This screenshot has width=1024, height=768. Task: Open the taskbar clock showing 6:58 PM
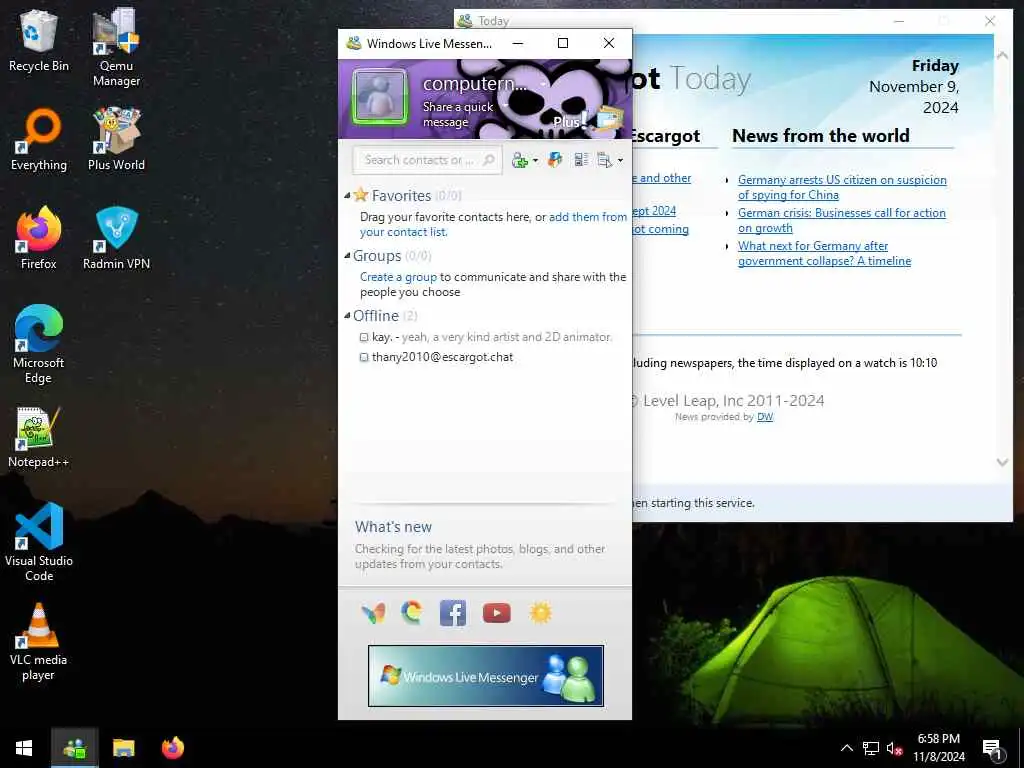click(x=938, y=748)
